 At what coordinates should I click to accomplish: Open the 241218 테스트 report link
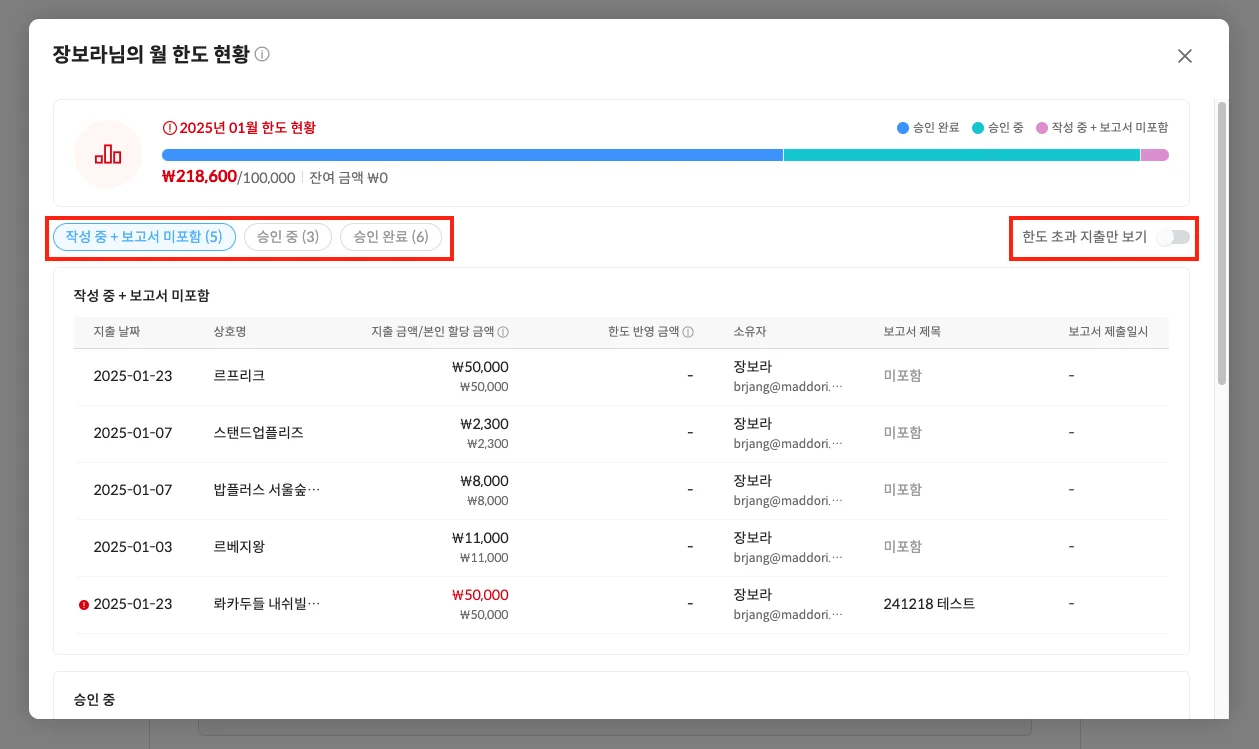(x=929, y=604)
